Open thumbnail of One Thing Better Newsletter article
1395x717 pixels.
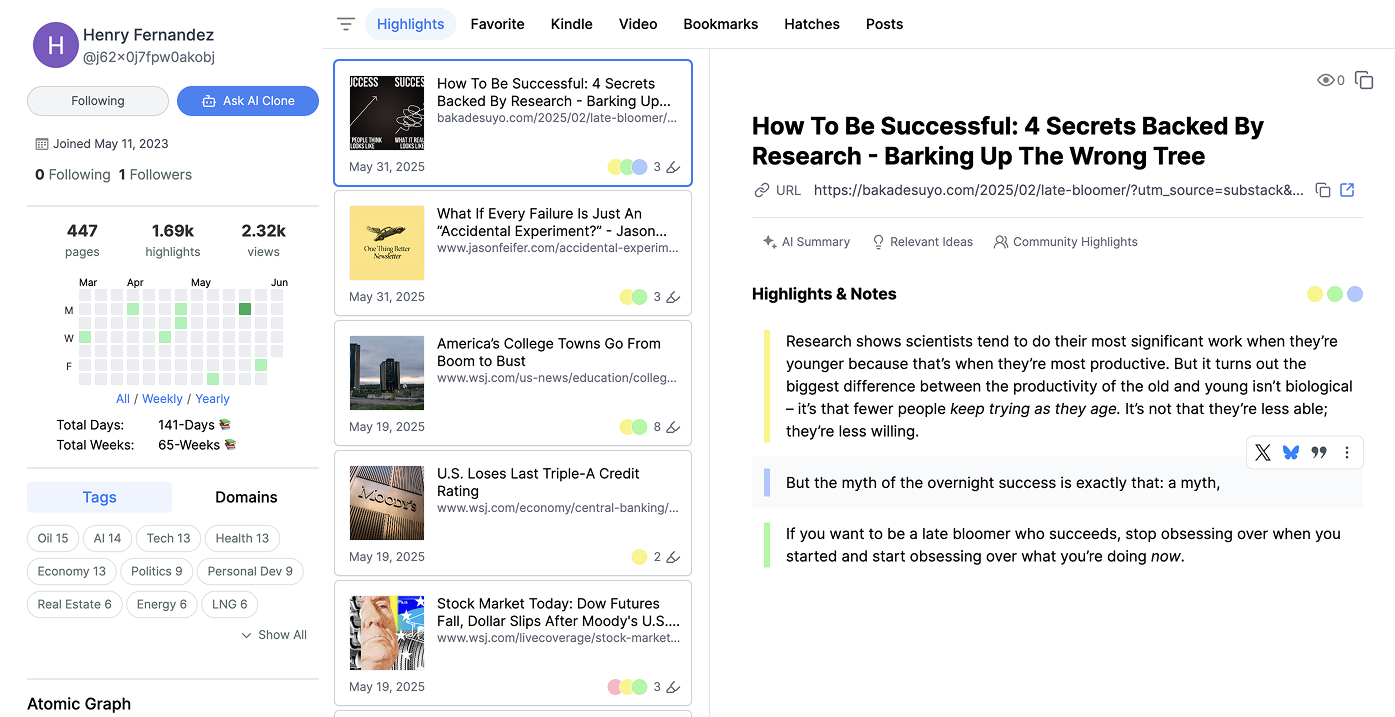[x=387, y=243]
